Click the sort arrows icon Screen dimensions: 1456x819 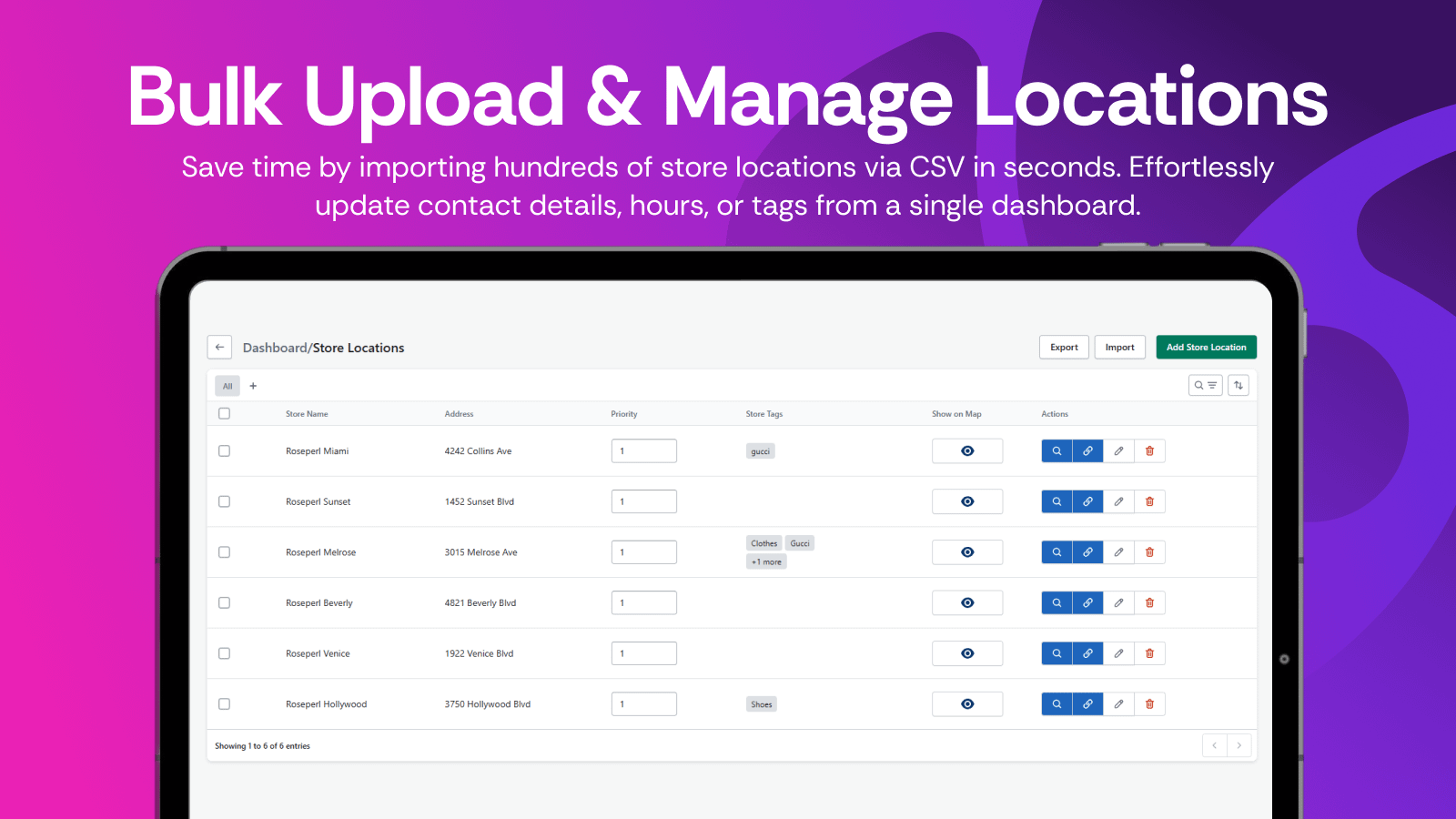(1238, 386)
